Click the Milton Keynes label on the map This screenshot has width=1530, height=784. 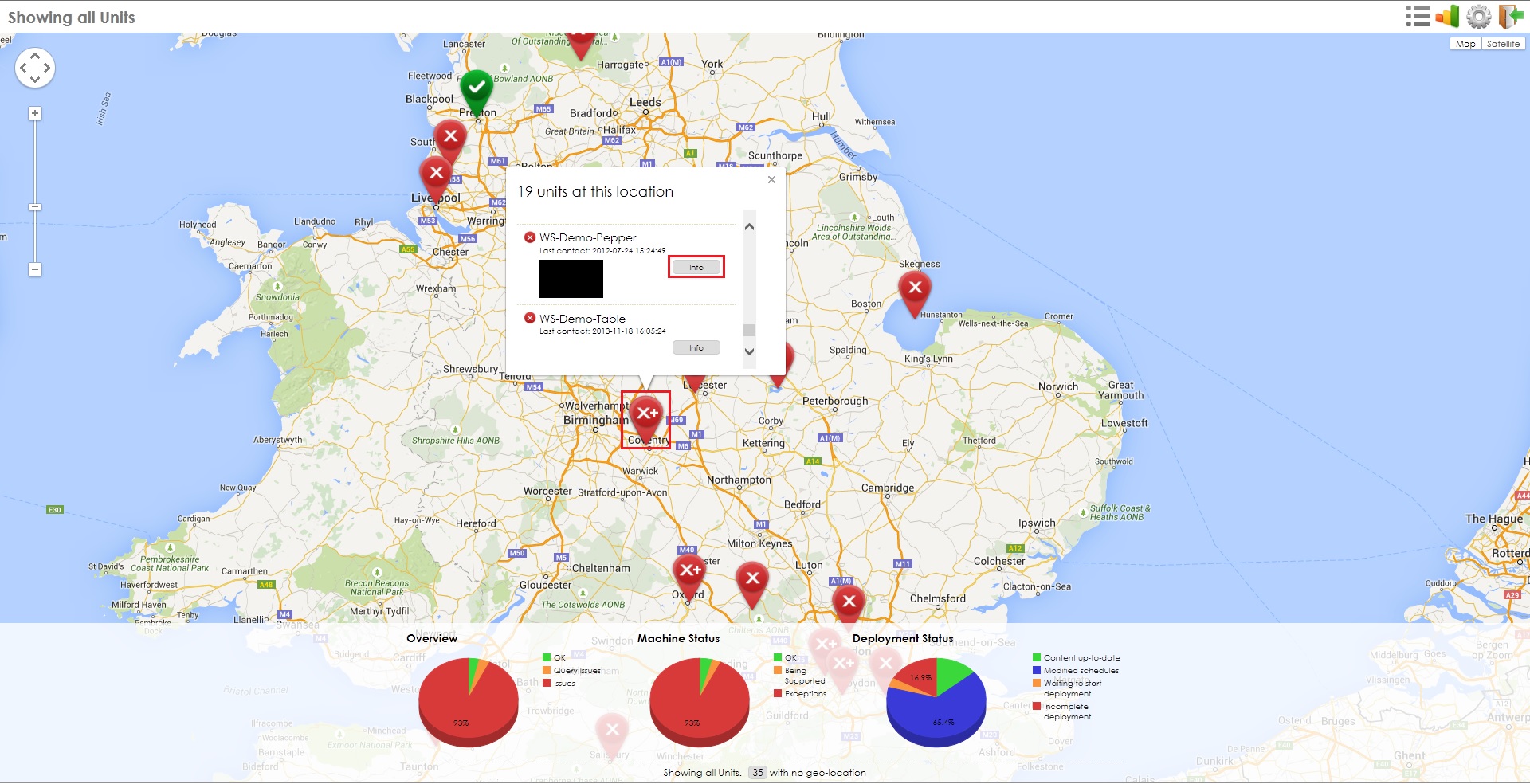759,543
